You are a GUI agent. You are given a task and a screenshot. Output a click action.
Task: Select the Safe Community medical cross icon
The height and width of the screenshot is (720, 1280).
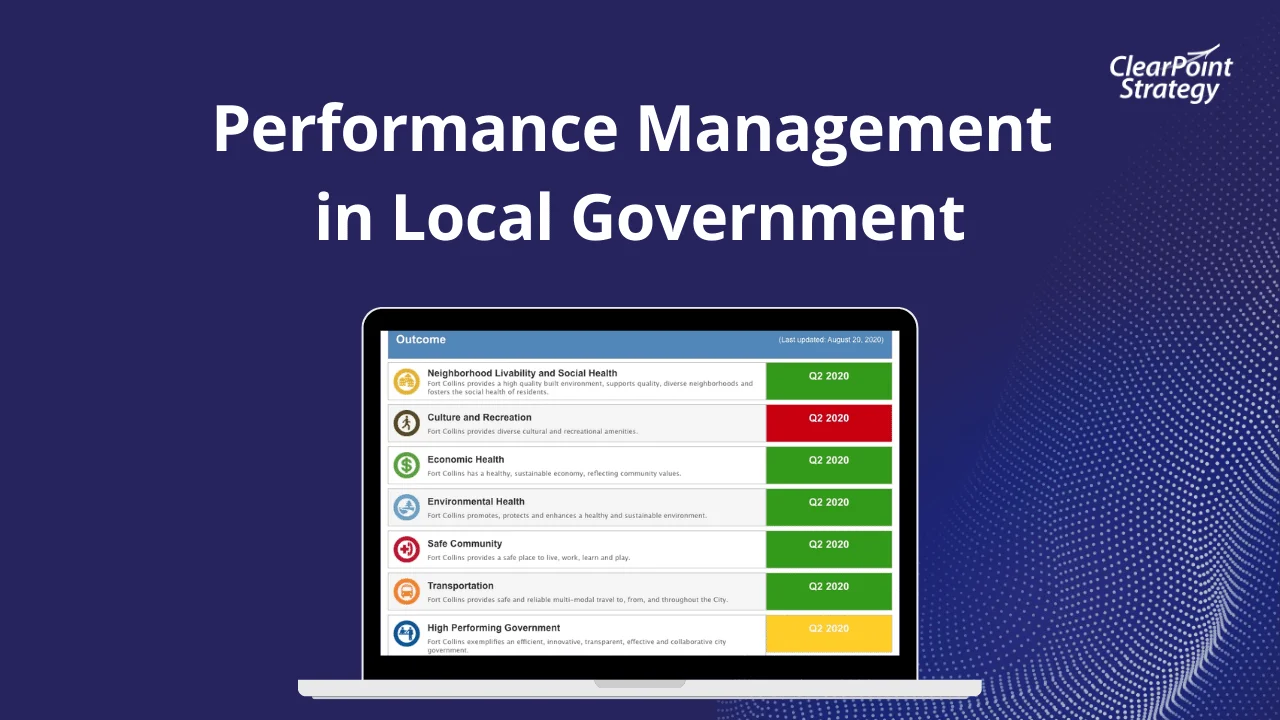click(406, 549)
